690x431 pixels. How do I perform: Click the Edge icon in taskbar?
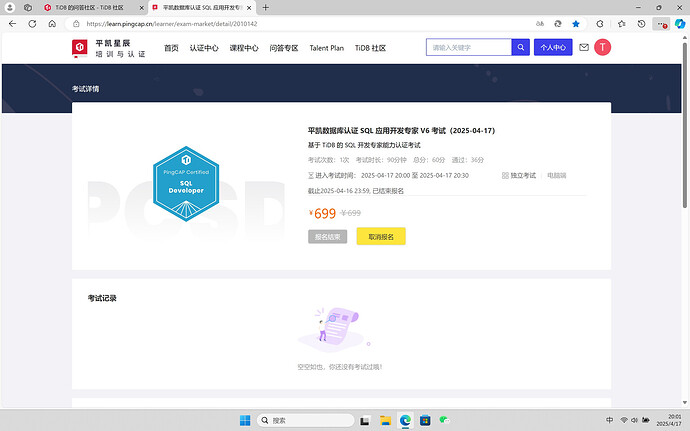[405, 420]
